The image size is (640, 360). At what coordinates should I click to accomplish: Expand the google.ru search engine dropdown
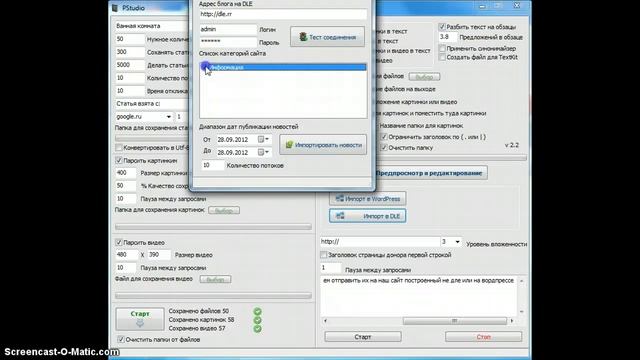pyautogui.click(x=169, y=117)
